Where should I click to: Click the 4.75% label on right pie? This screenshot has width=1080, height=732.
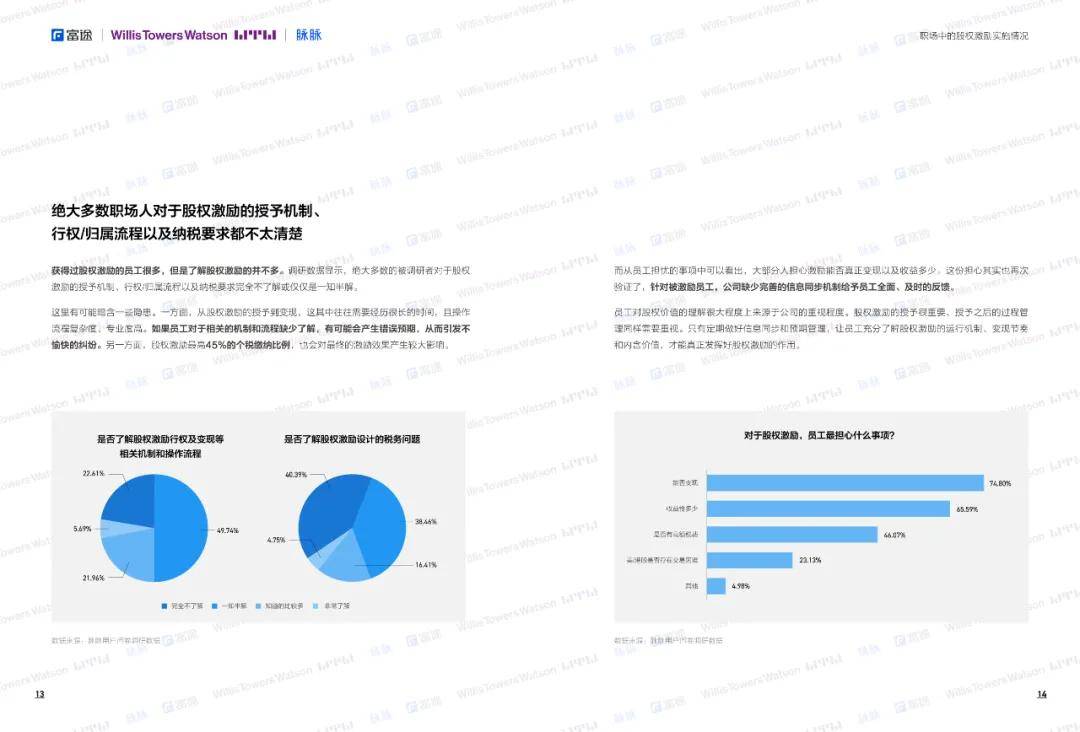tap(276, 541)
